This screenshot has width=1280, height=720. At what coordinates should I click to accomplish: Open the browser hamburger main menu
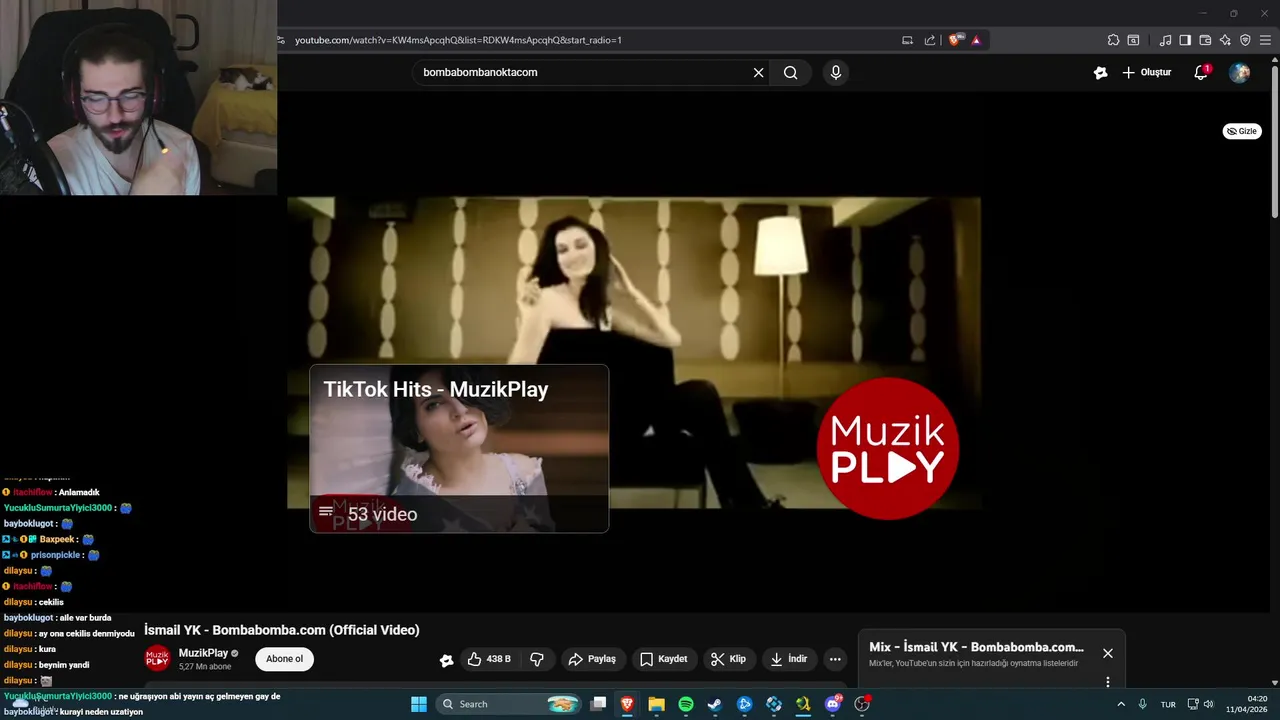(x=1265, y=40)
